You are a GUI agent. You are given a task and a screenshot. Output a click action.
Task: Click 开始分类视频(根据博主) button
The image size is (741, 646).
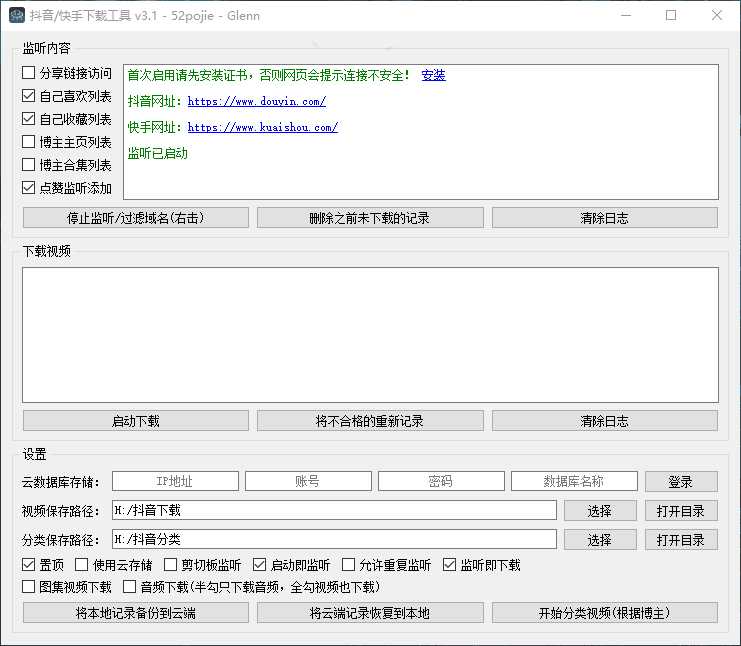tap(604, 613)
